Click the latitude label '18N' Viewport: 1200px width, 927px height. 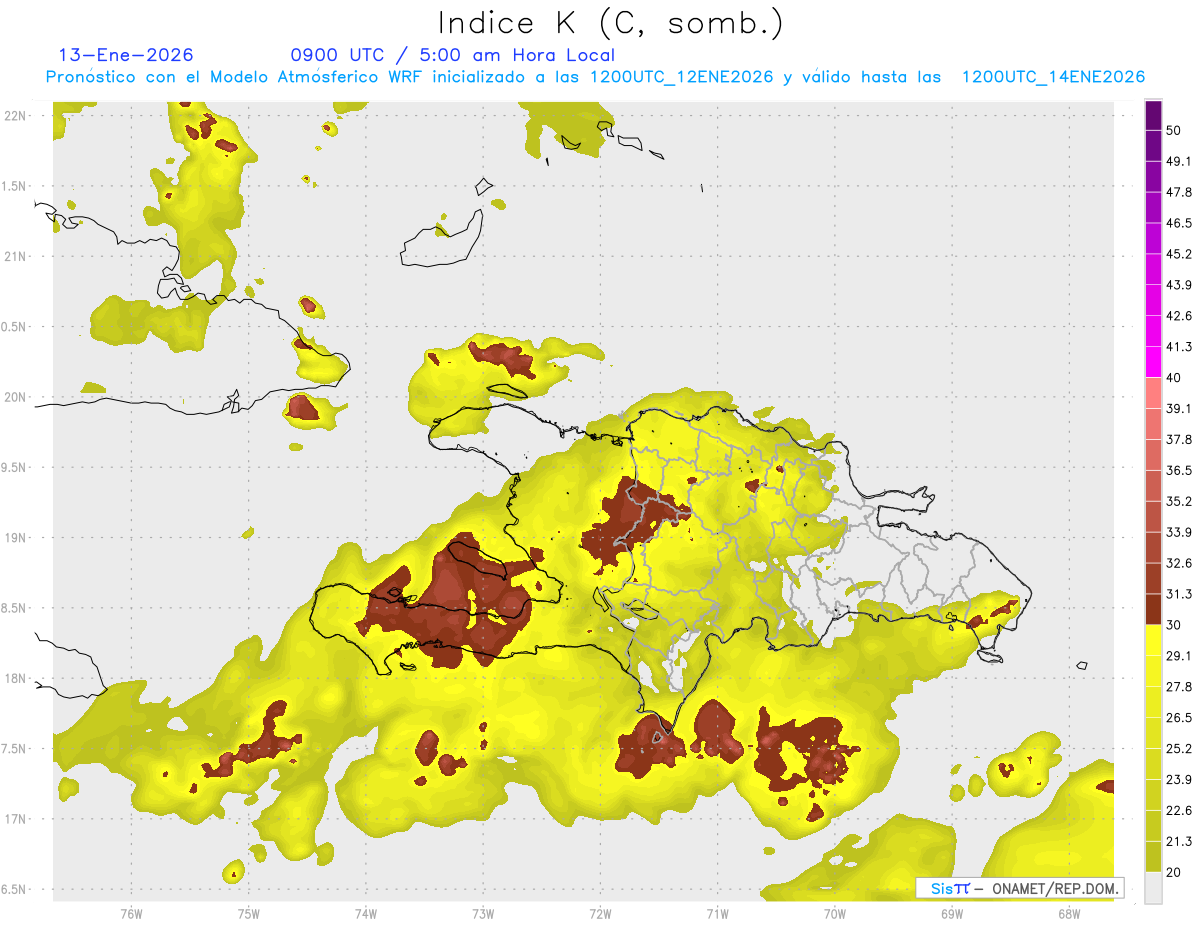pos(15,678)
